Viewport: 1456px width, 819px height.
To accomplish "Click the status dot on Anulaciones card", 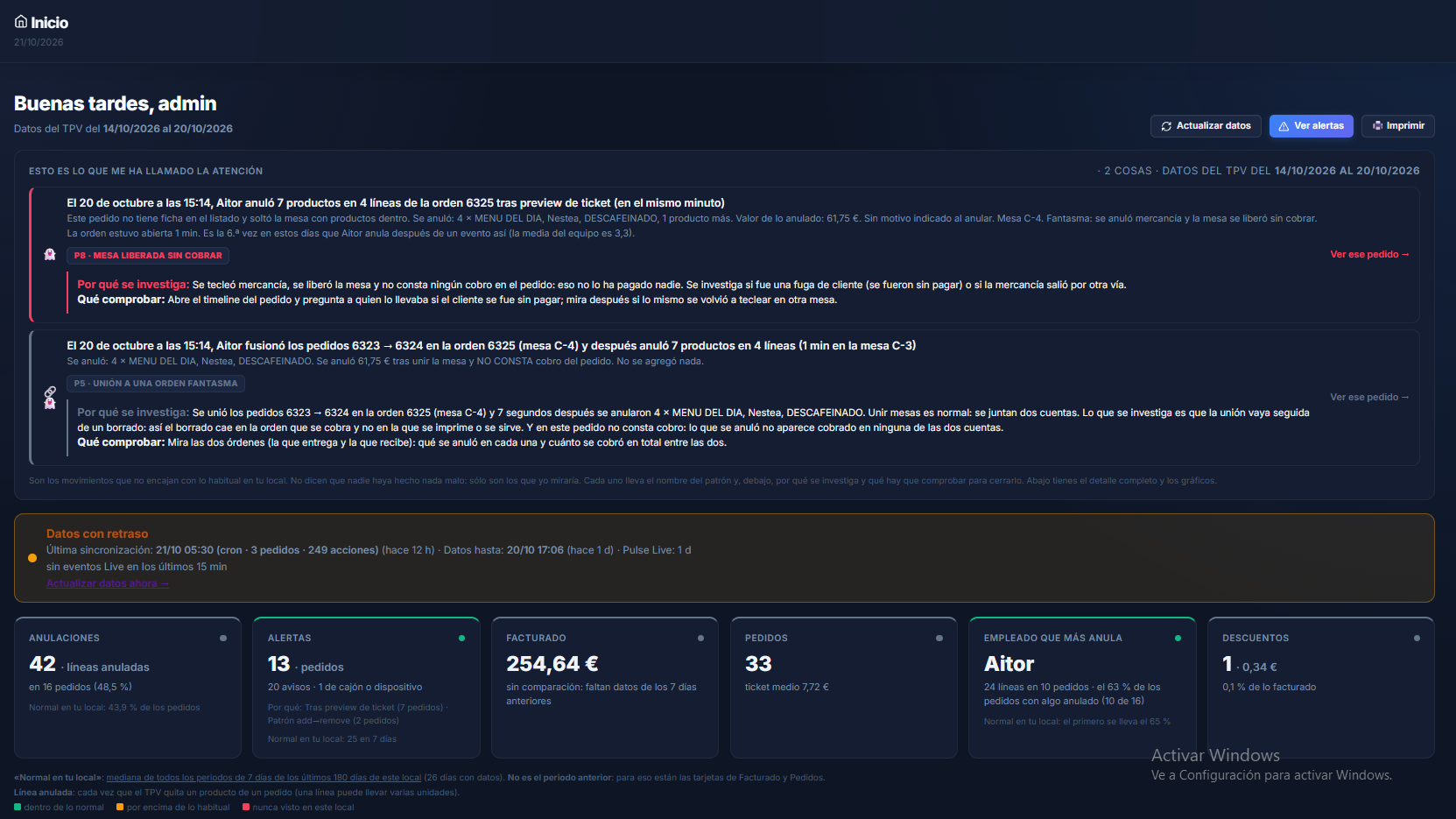I will click(x=223, y=638).
